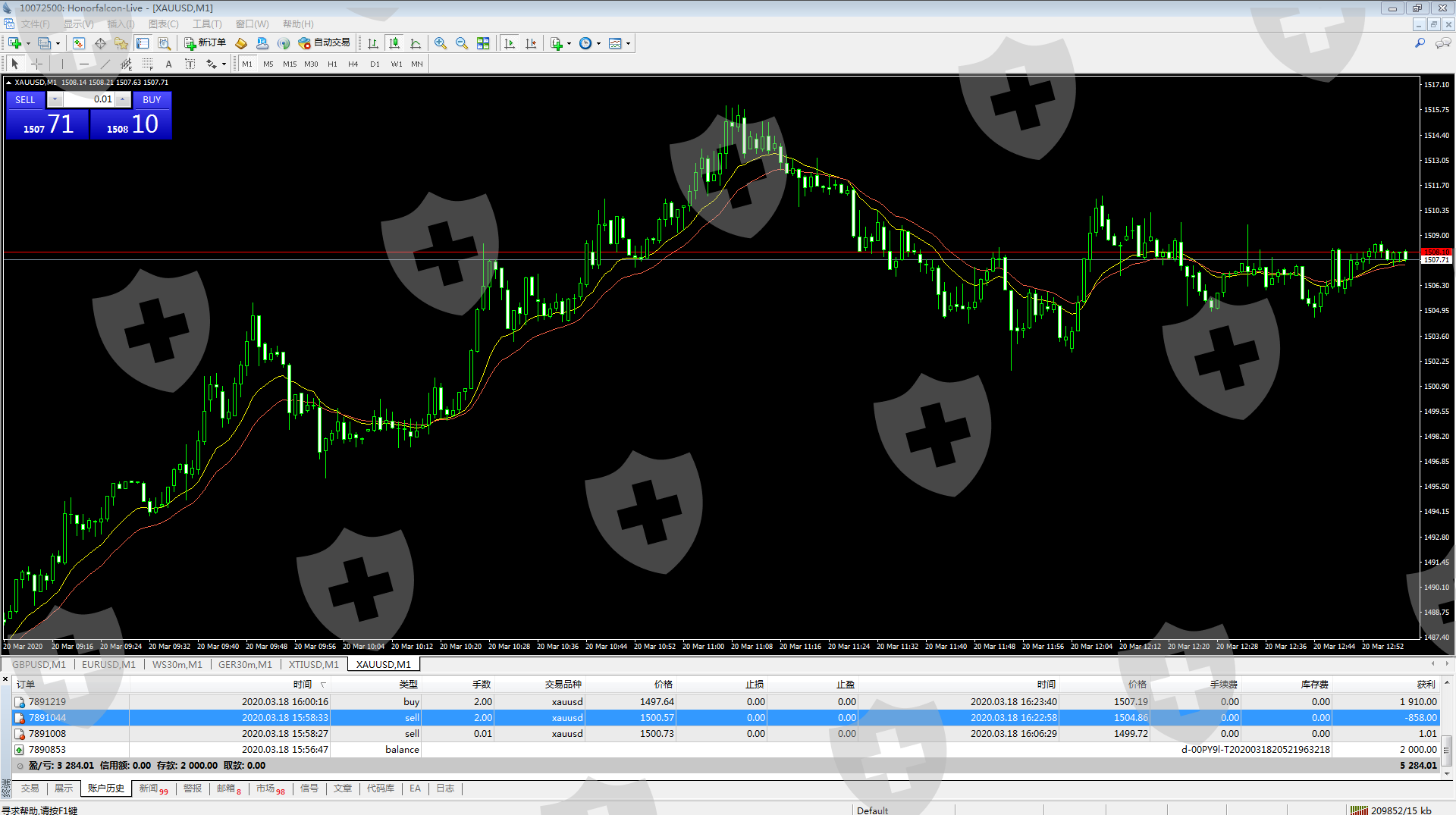Choose the text label 'A' drawing tool

click(168, 64)
